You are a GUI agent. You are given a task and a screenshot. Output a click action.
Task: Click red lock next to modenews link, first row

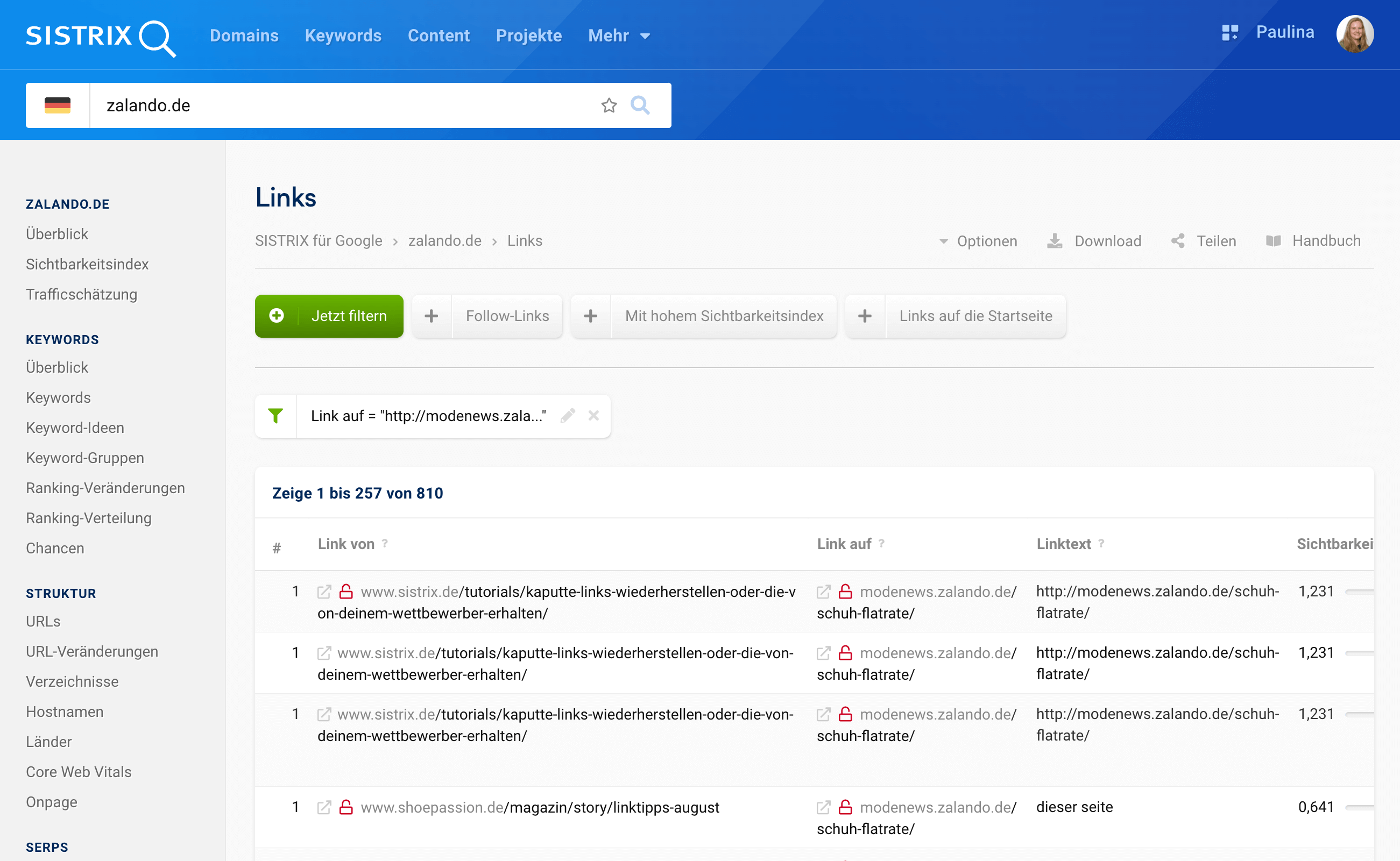coord(846,592)
